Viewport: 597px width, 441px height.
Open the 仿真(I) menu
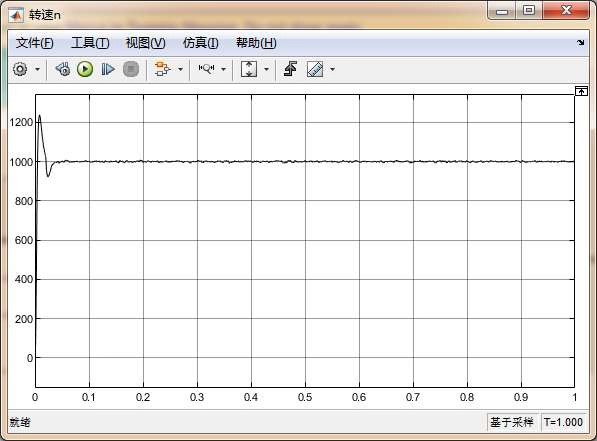[201, 43]
